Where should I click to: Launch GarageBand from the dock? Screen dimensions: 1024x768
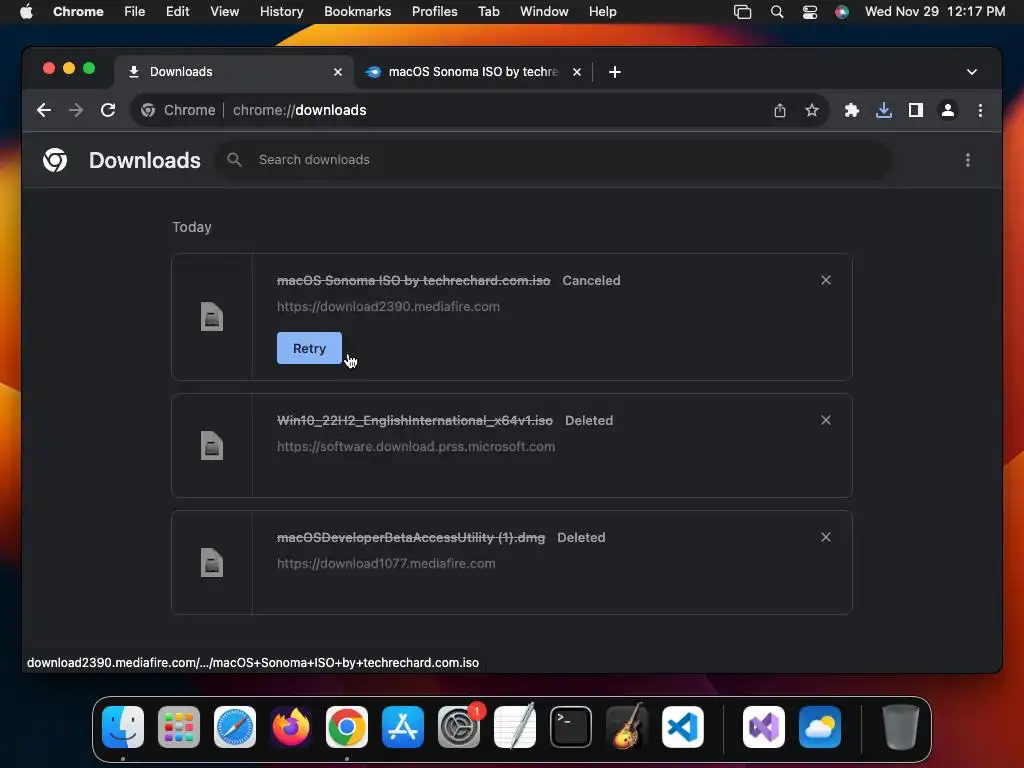(627, 727)
